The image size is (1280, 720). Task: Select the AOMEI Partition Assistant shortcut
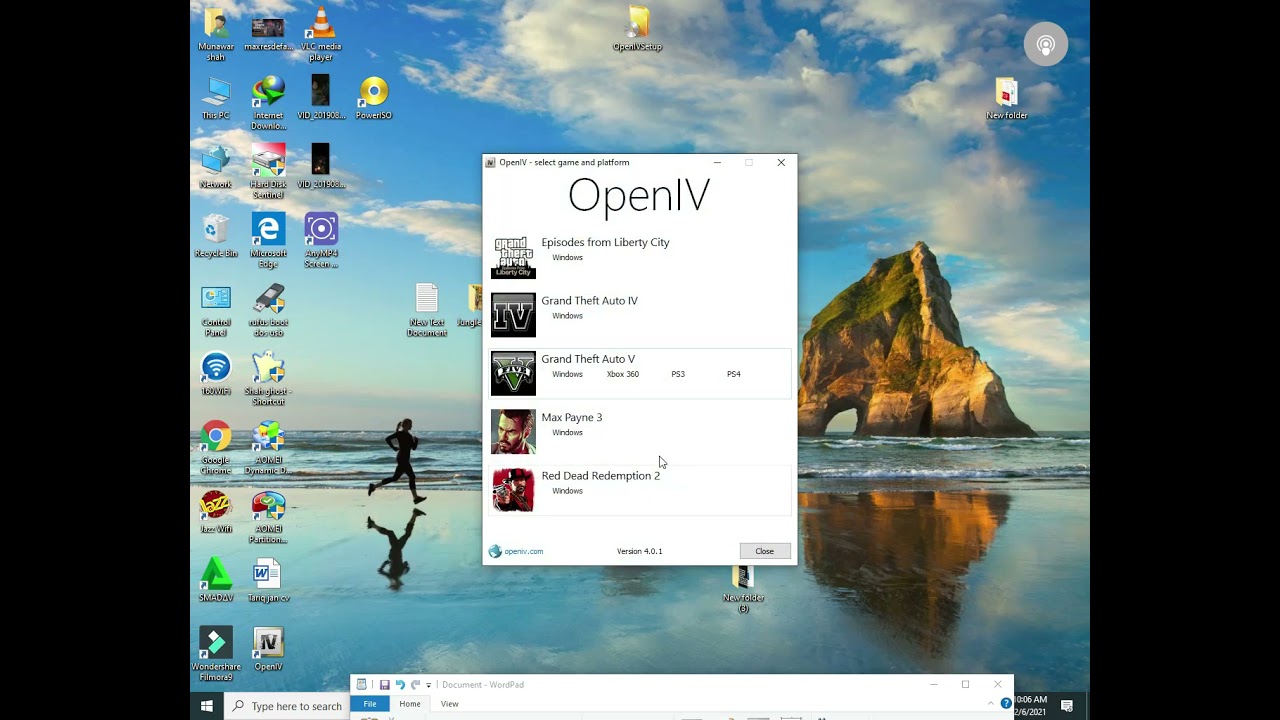click(268, 517)
